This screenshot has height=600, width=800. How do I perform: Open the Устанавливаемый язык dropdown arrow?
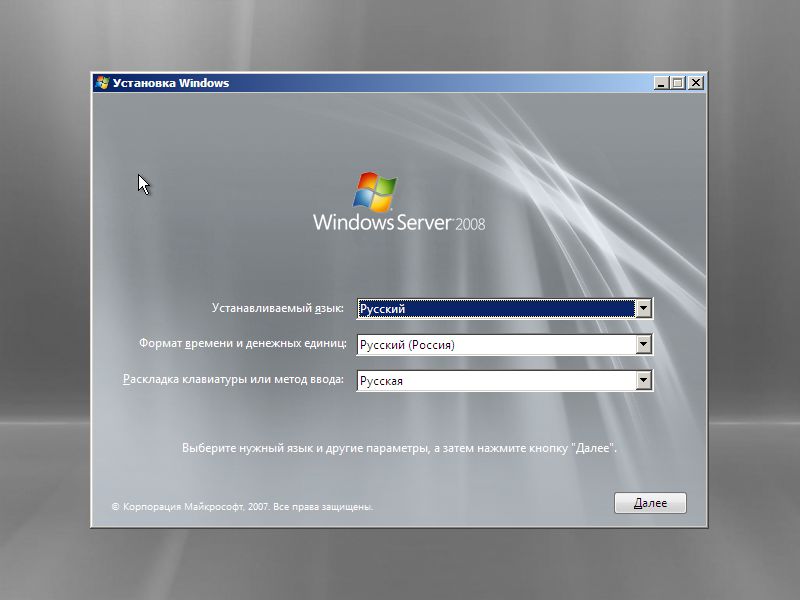click(x=643, y=308)
